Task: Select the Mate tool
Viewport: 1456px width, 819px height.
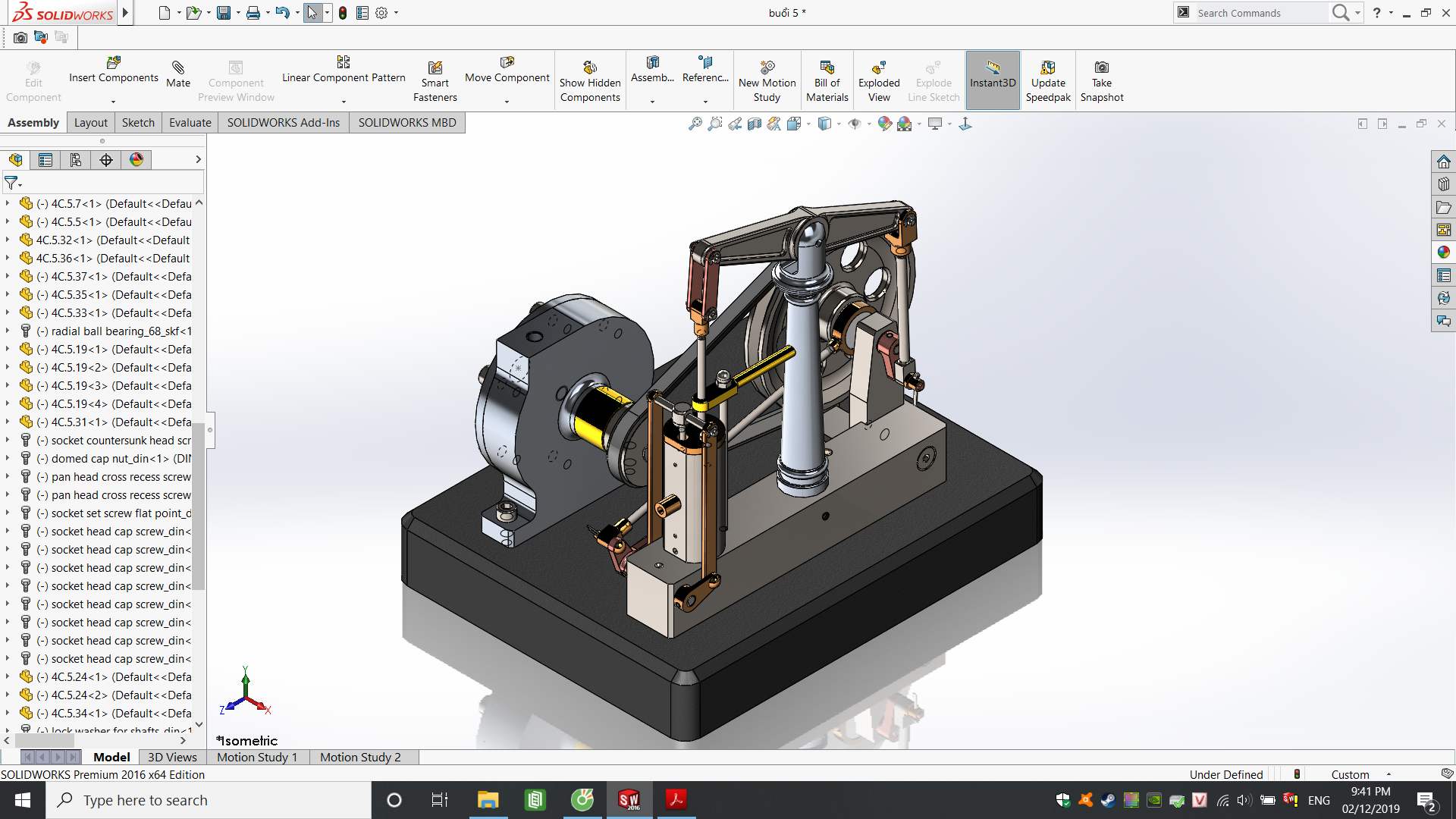Action: [178, 74]
